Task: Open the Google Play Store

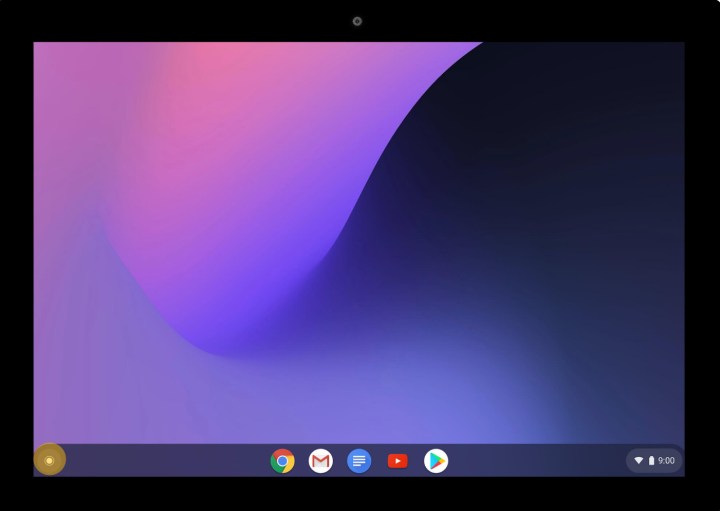Action: tap(436, 460)
